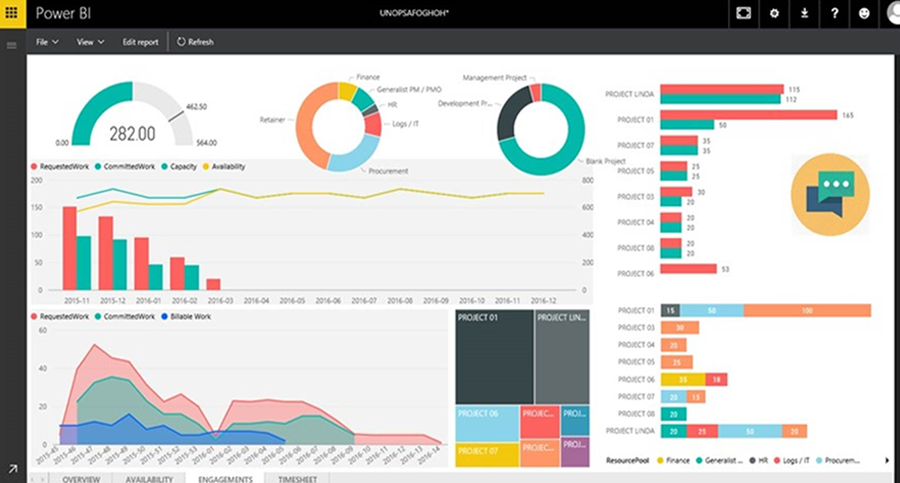
Task: Open the TIMESHEET report tab
Action: click(x=297, y=478)
